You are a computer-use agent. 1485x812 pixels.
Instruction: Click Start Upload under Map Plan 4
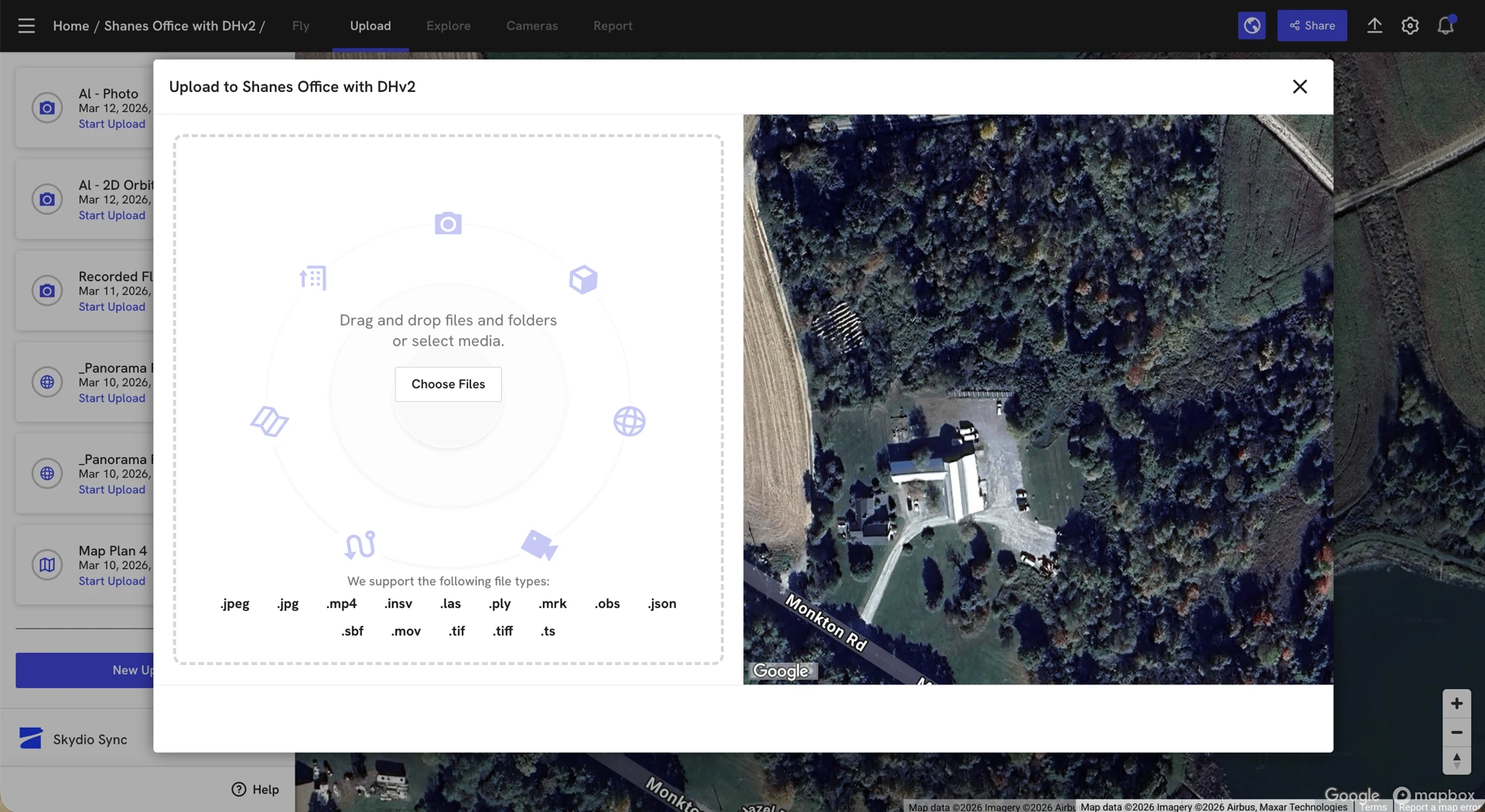pyautogui.click(x=111, y=582)
